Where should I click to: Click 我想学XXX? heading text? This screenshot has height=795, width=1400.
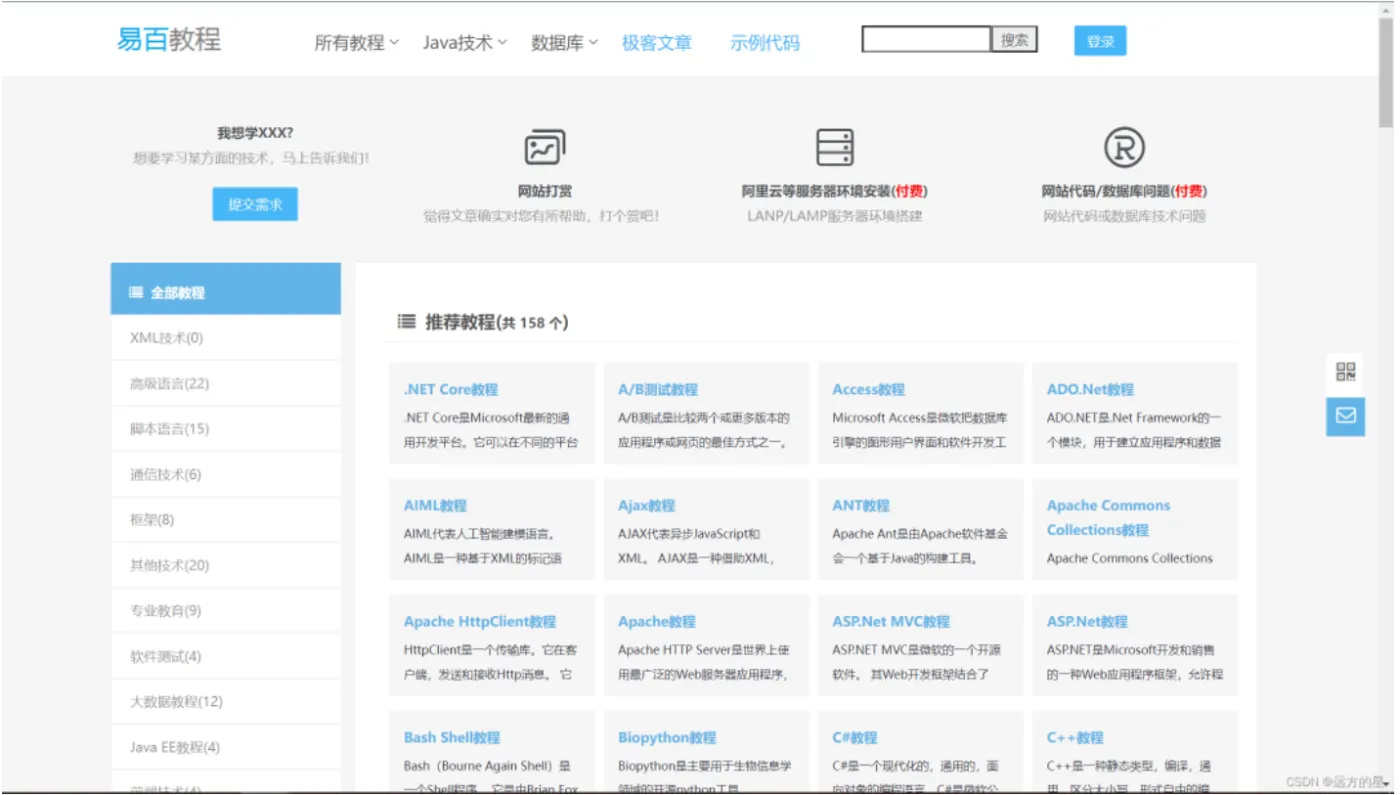point(255,133)
